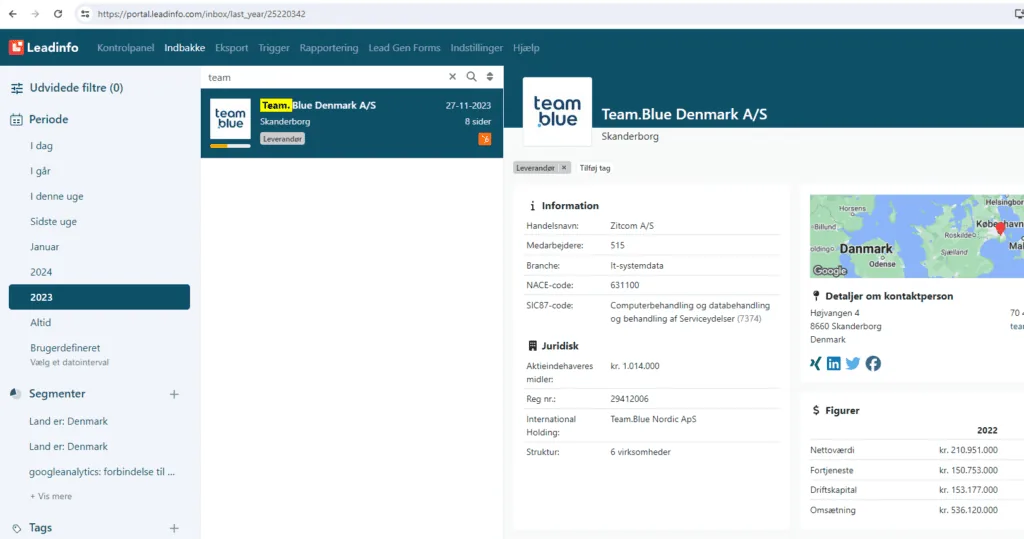Image resolution: width=1024 pixels, height=539 pixels.
Task: Click the Leadinfo logo
Action: pyautogui.click(x=44, y=48)
